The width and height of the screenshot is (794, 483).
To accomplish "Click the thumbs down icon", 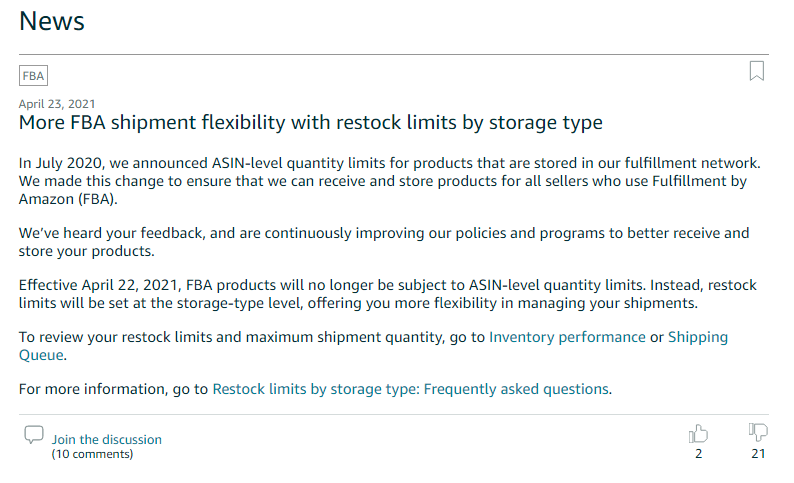I will (x=758, y=432).
